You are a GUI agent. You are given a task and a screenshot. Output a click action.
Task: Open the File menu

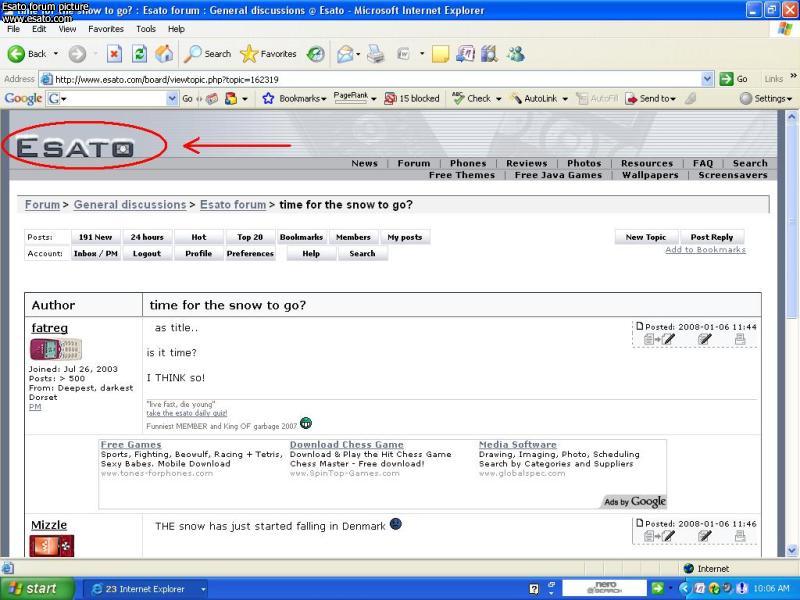click(x=14, y=29)
